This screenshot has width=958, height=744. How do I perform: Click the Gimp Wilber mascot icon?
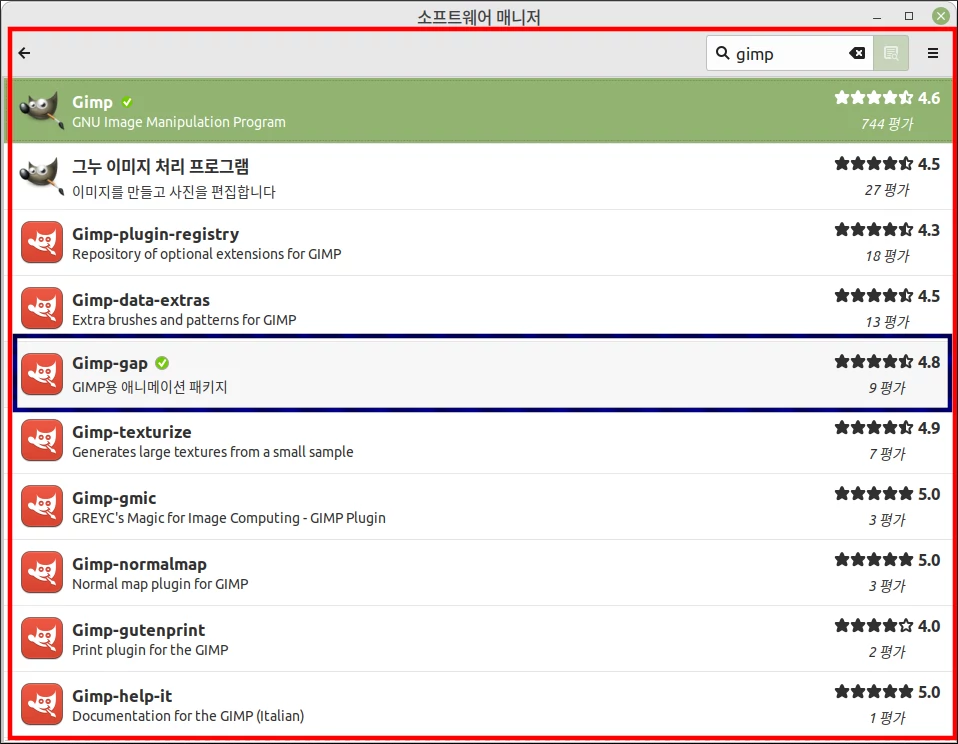tap(41, 111)
